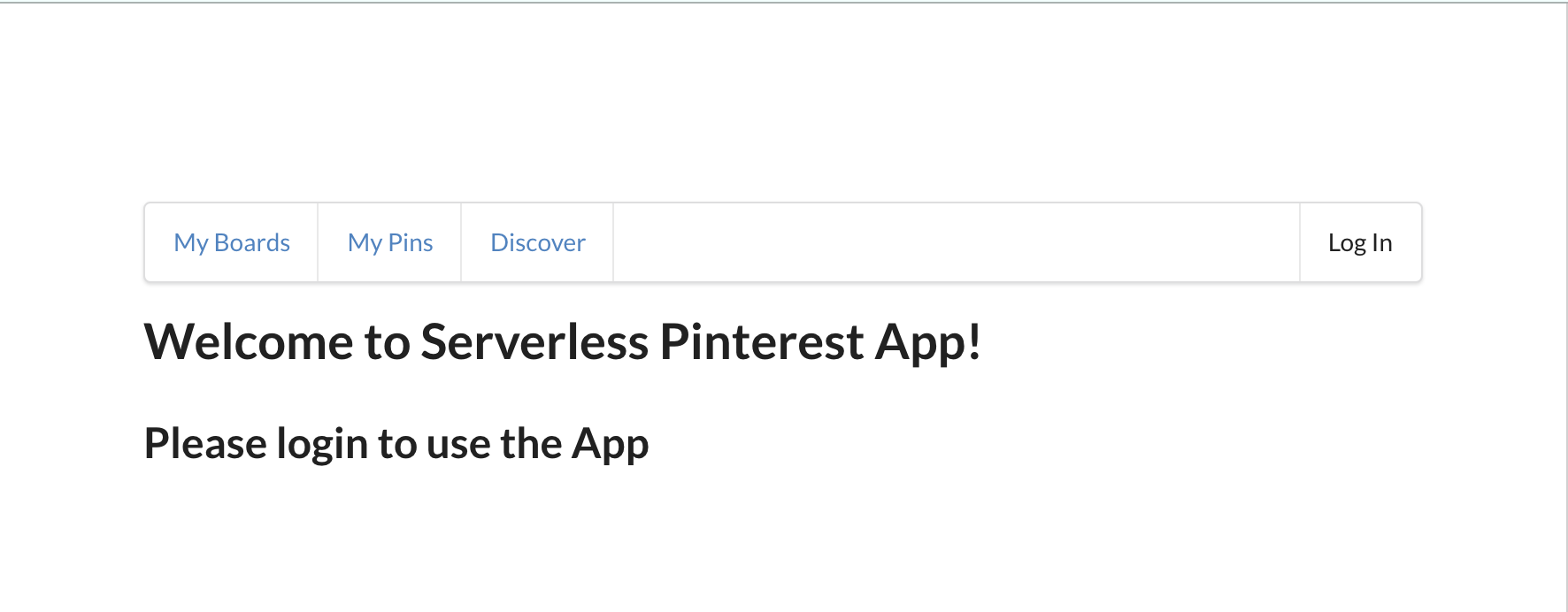Open the My Boards menu item
This screenshot has height=612, width=1568.
(x=232, y=242)
